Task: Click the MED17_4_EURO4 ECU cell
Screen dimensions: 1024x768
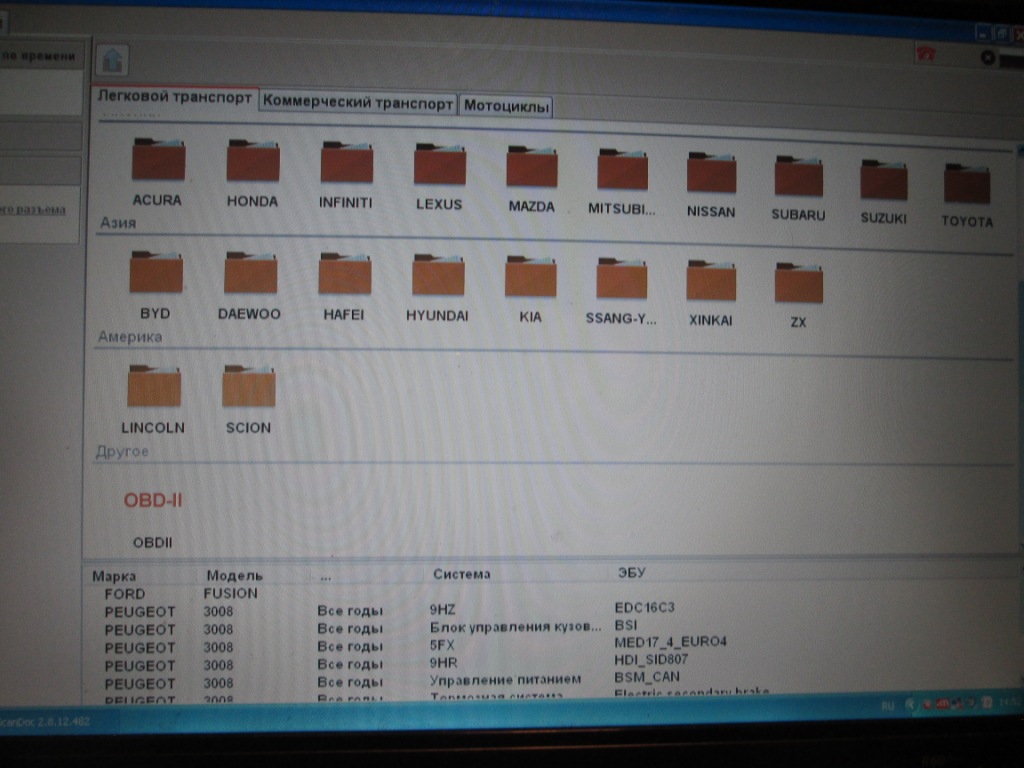Action: pos(670,642)
